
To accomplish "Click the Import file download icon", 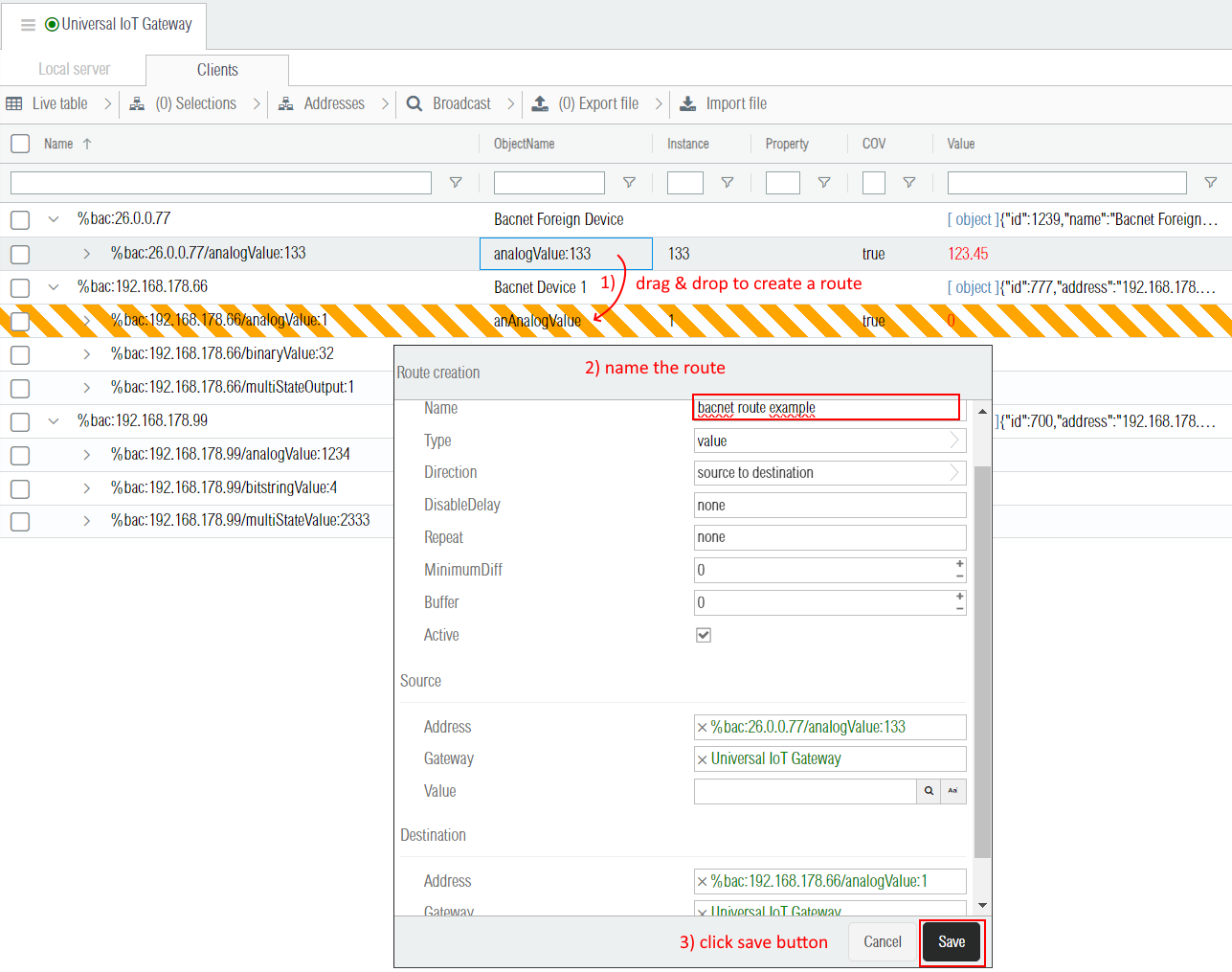I will [x=687, y=103].
